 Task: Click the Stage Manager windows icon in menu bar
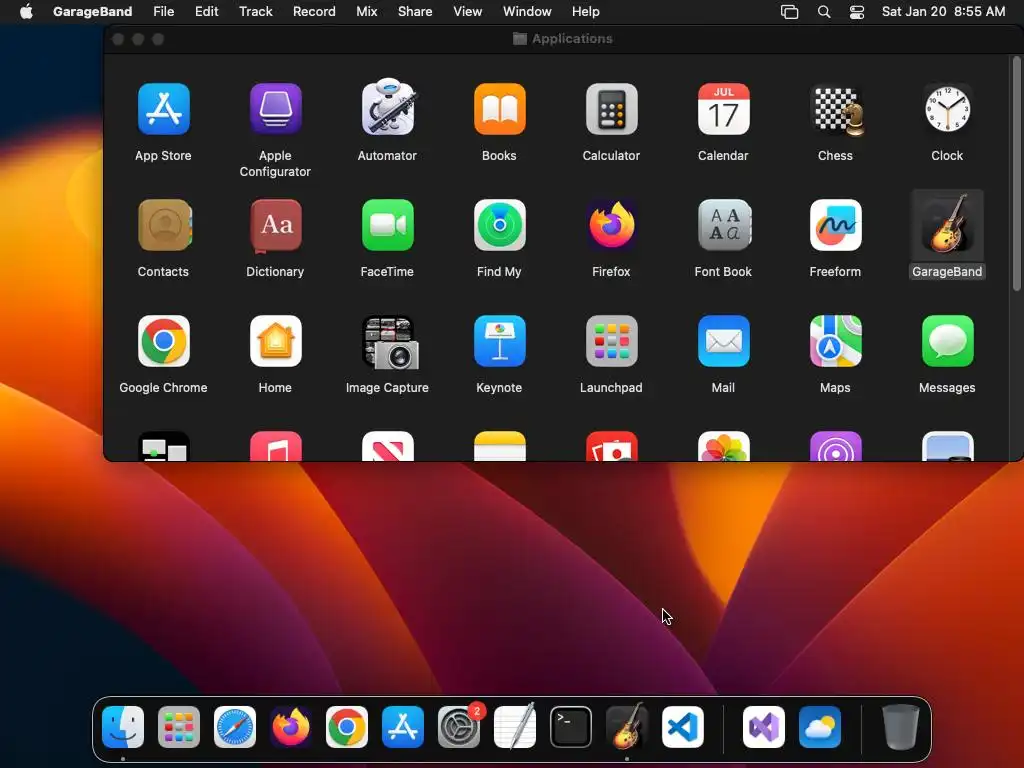point(790,12)
